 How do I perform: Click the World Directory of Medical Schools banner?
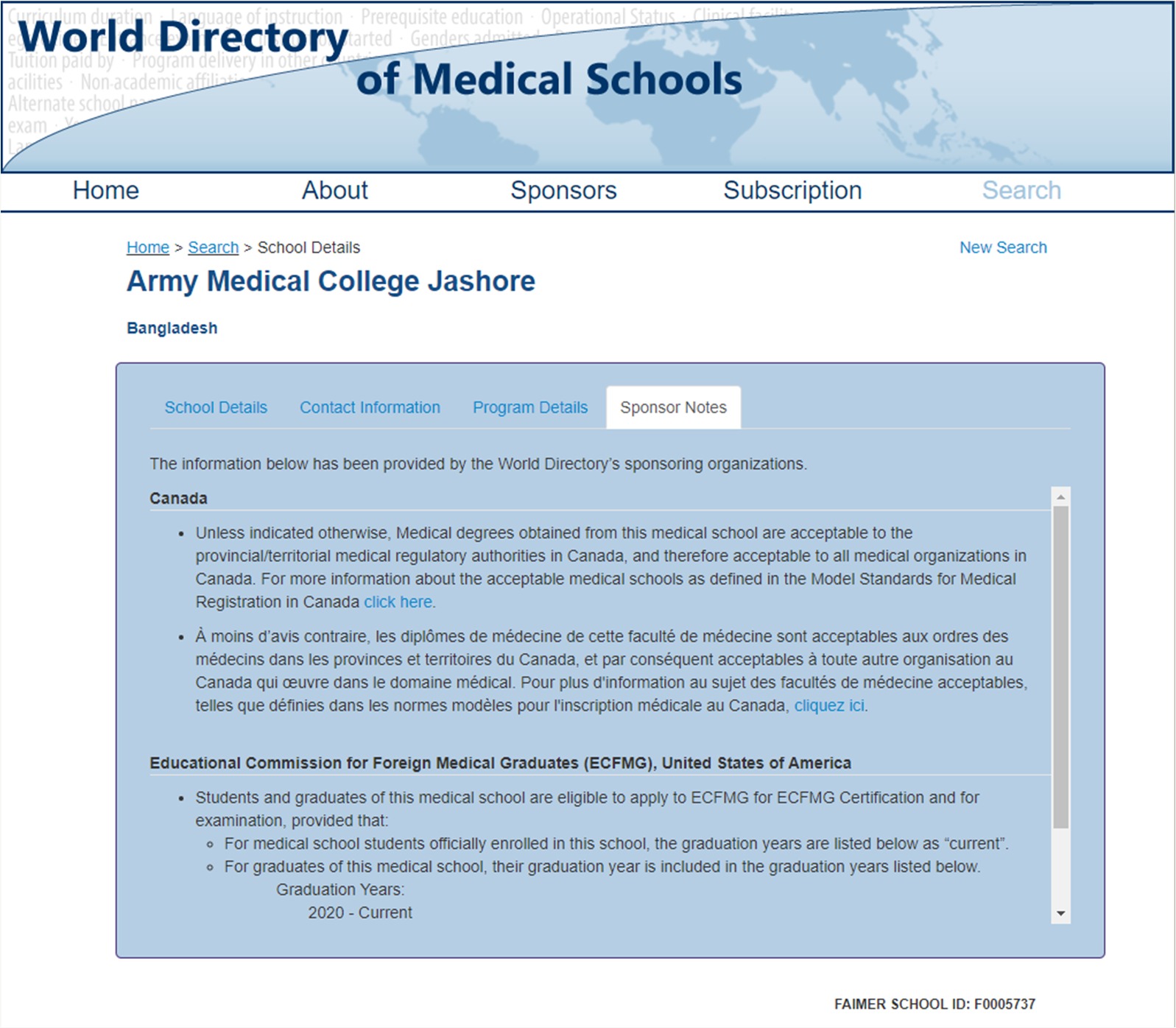pos(587,87)
